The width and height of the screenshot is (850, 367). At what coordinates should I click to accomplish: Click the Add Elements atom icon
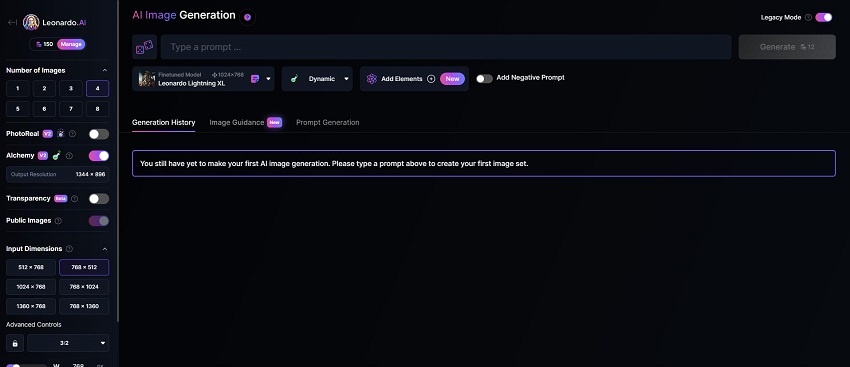pos(371,79)
